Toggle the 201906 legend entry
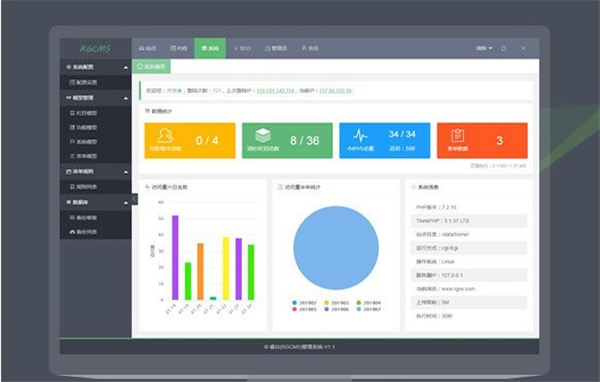The height and width of the screenshot is (382, 600). [337, 309]
